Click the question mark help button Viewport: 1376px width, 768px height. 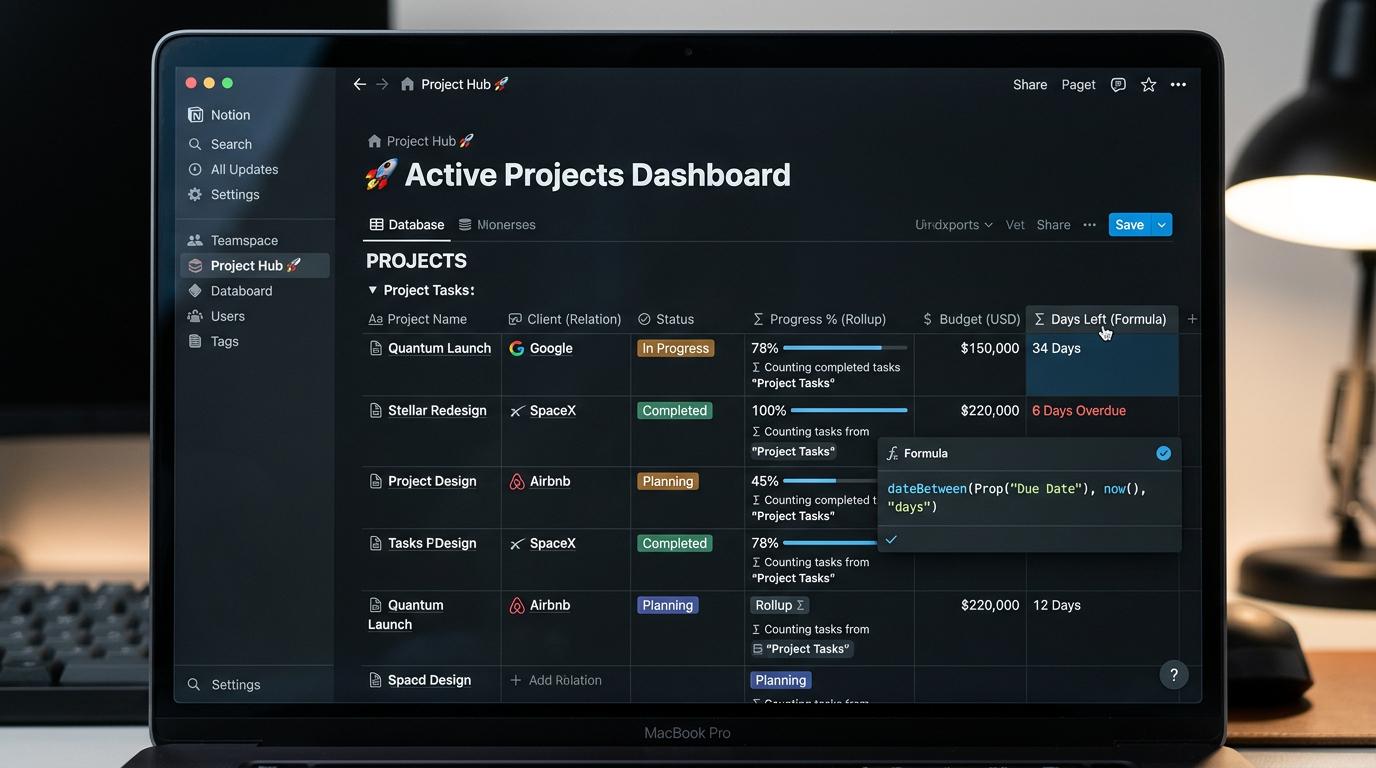coord(1174,675)
